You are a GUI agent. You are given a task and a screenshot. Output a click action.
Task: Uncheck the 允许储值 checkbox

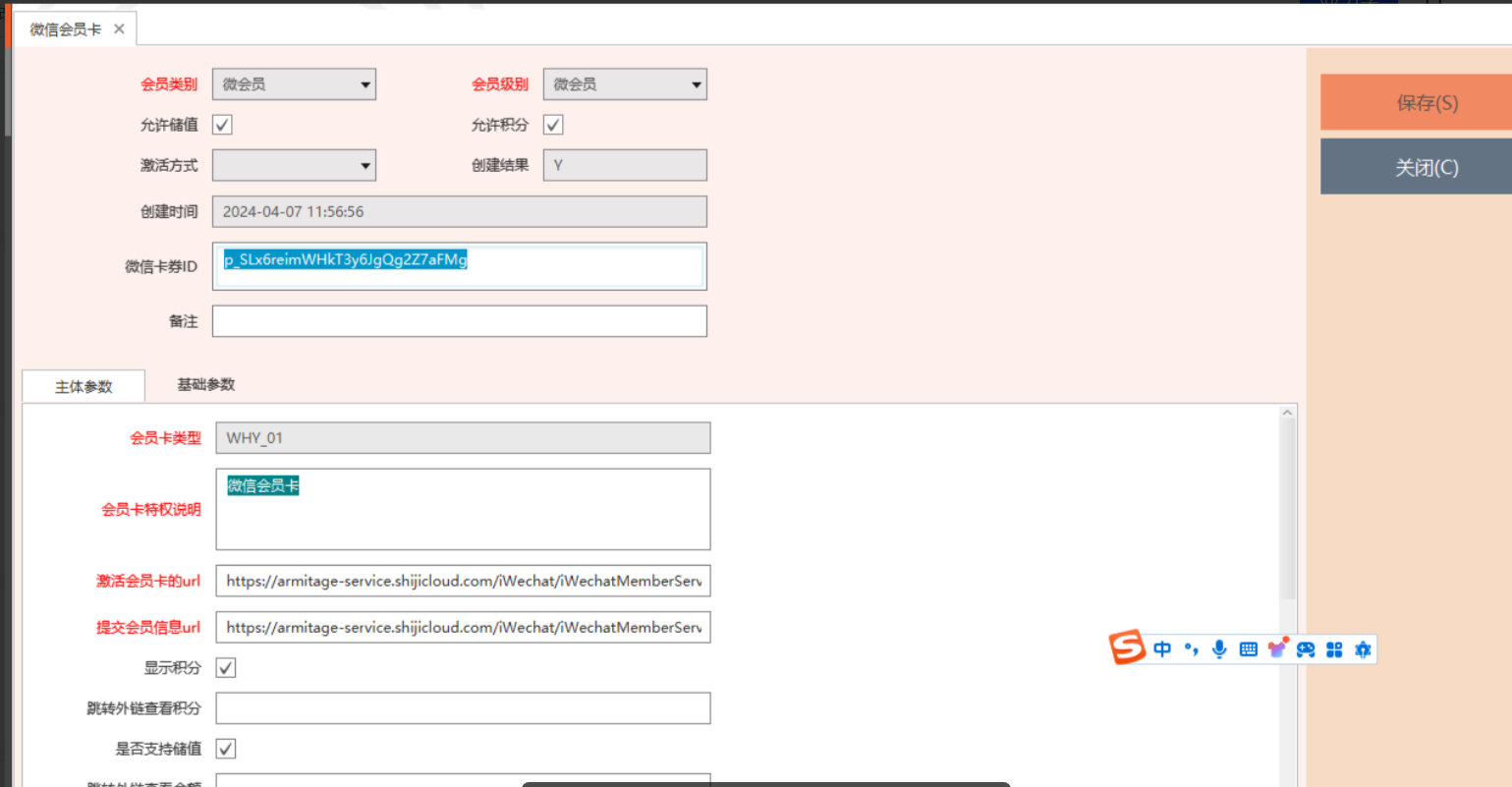(223, 125)
